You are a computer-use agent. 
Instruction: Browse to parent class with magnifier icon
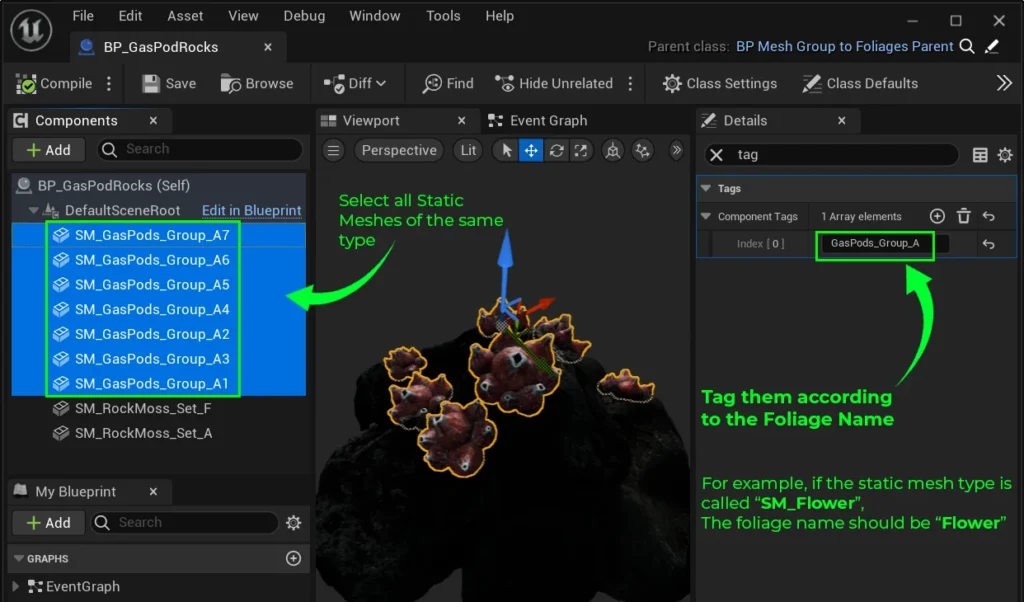(x=967, y=46)
